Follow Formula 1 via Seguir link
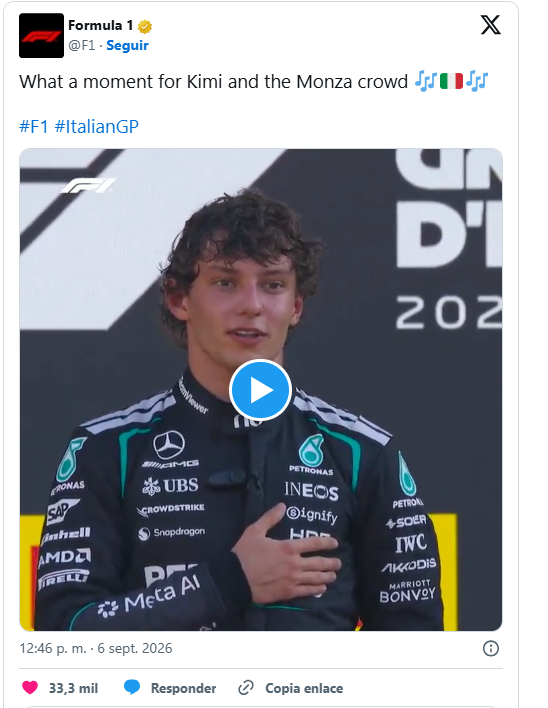Viewport: 548px width, 708px height. pos(127,46)
